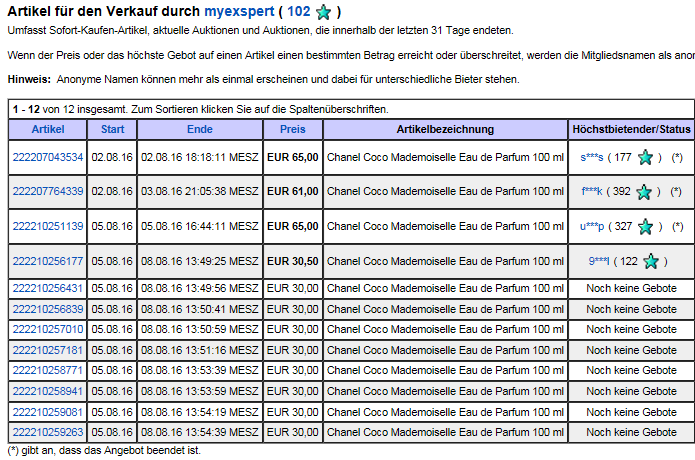Open bidder profile s***s
The height and width of the screenshot is (460, 695).
click(592, 157)
